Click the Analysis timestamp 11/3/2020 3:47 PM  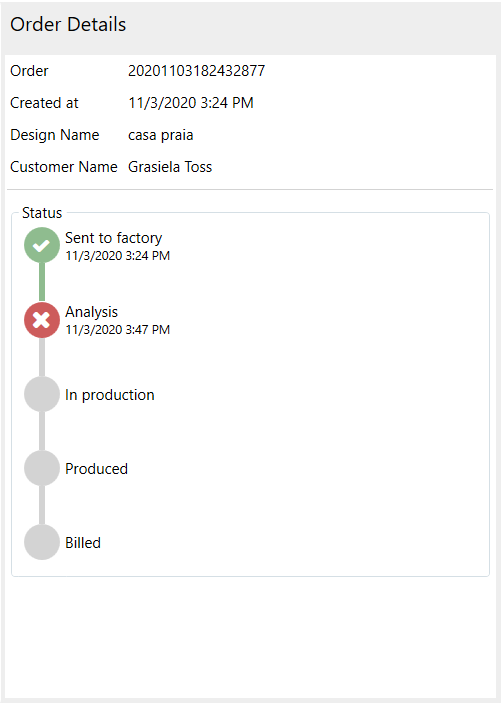pos(118,330)
